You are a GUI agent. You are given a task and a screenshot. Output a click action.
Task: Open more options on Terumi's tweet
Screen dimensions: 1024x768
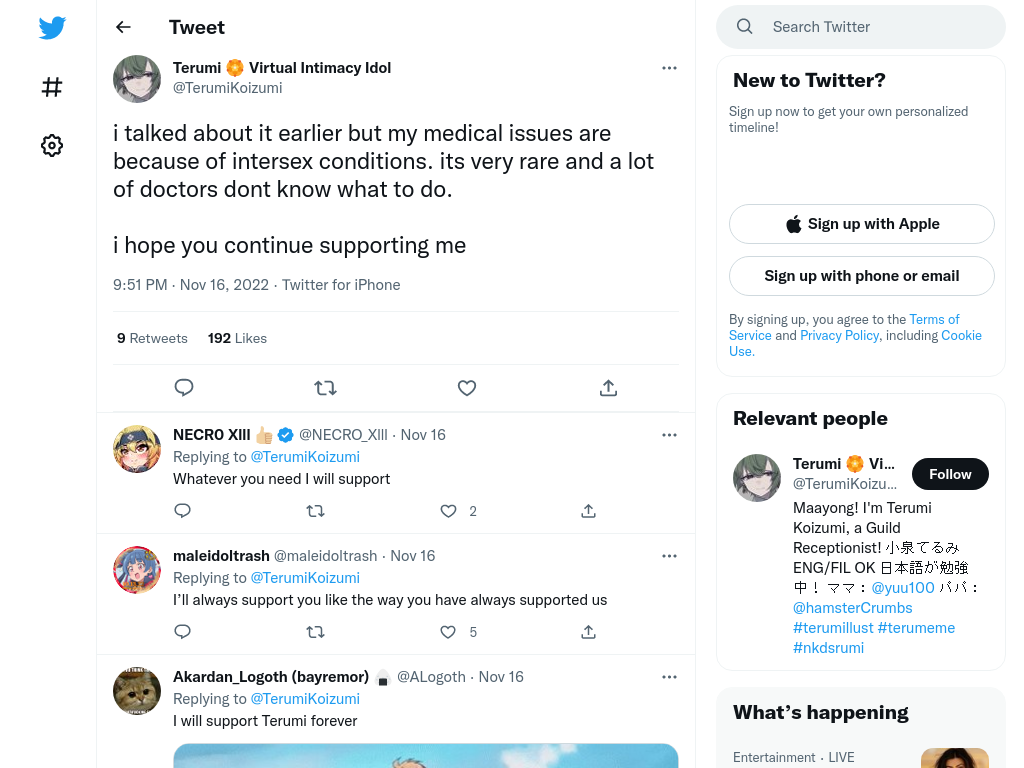coord(669,68)
